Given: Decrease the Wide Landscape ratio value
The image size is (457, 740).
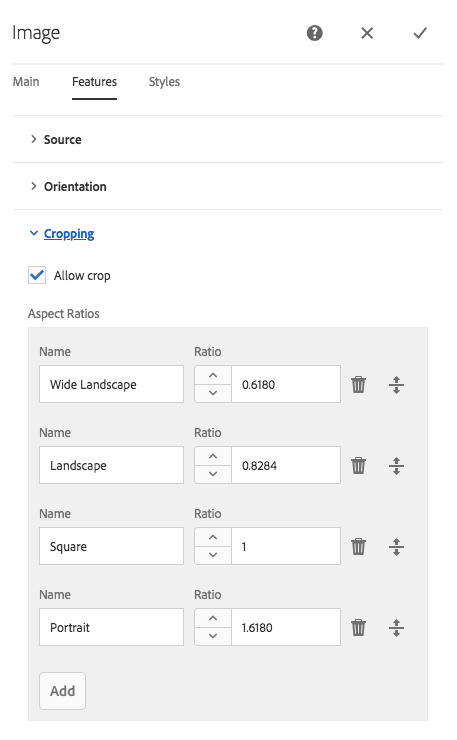Looking at the screenshot, I should coord(213,393).
